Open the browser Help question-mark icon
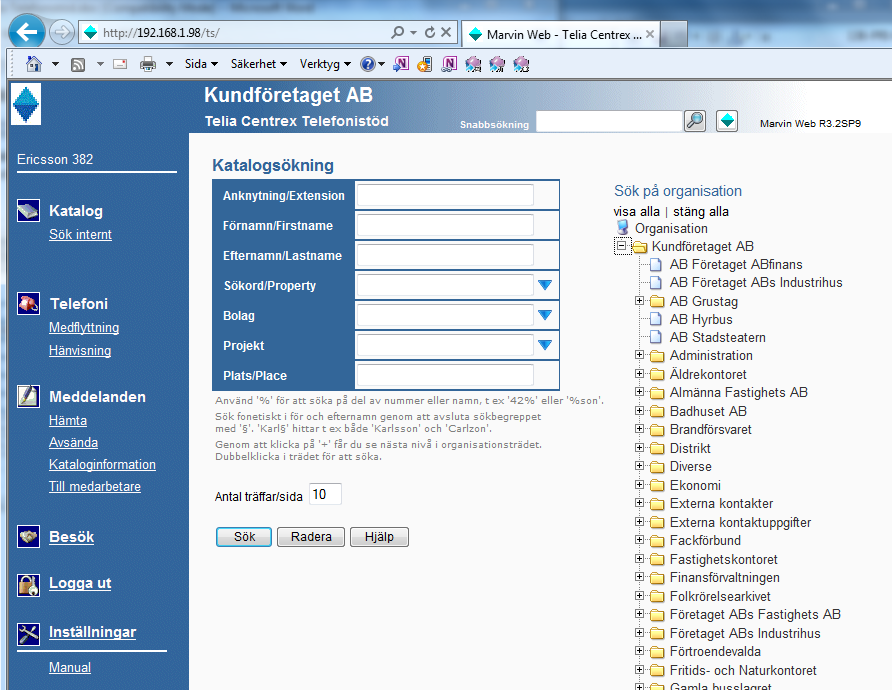 pos(367,64)
